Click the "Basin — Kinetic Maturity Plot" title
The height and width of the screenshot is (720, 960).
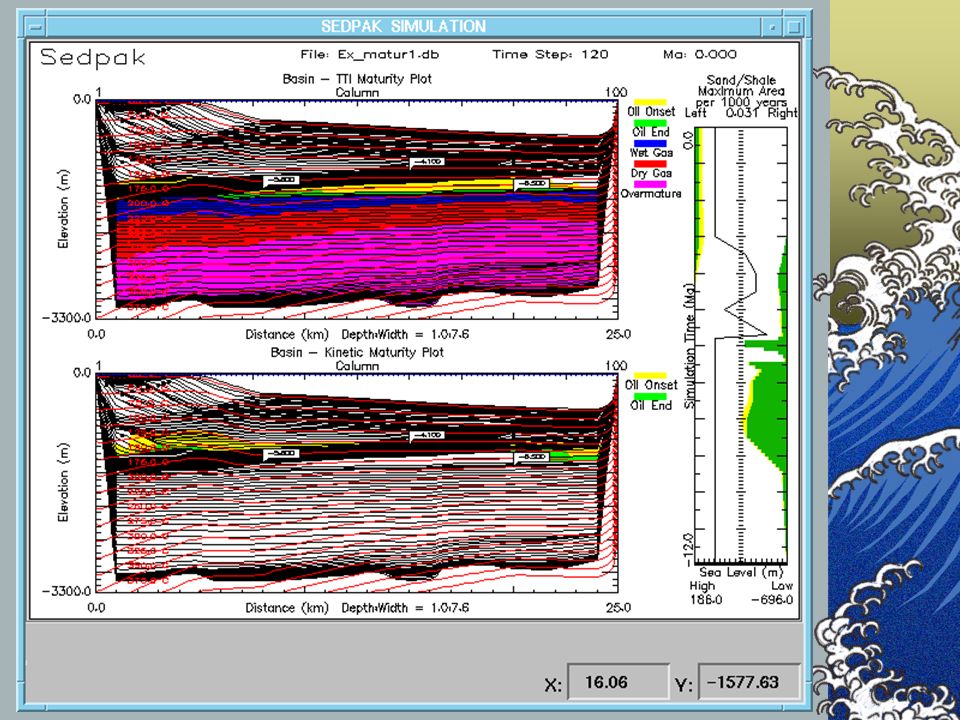click(x=357, y=353)
